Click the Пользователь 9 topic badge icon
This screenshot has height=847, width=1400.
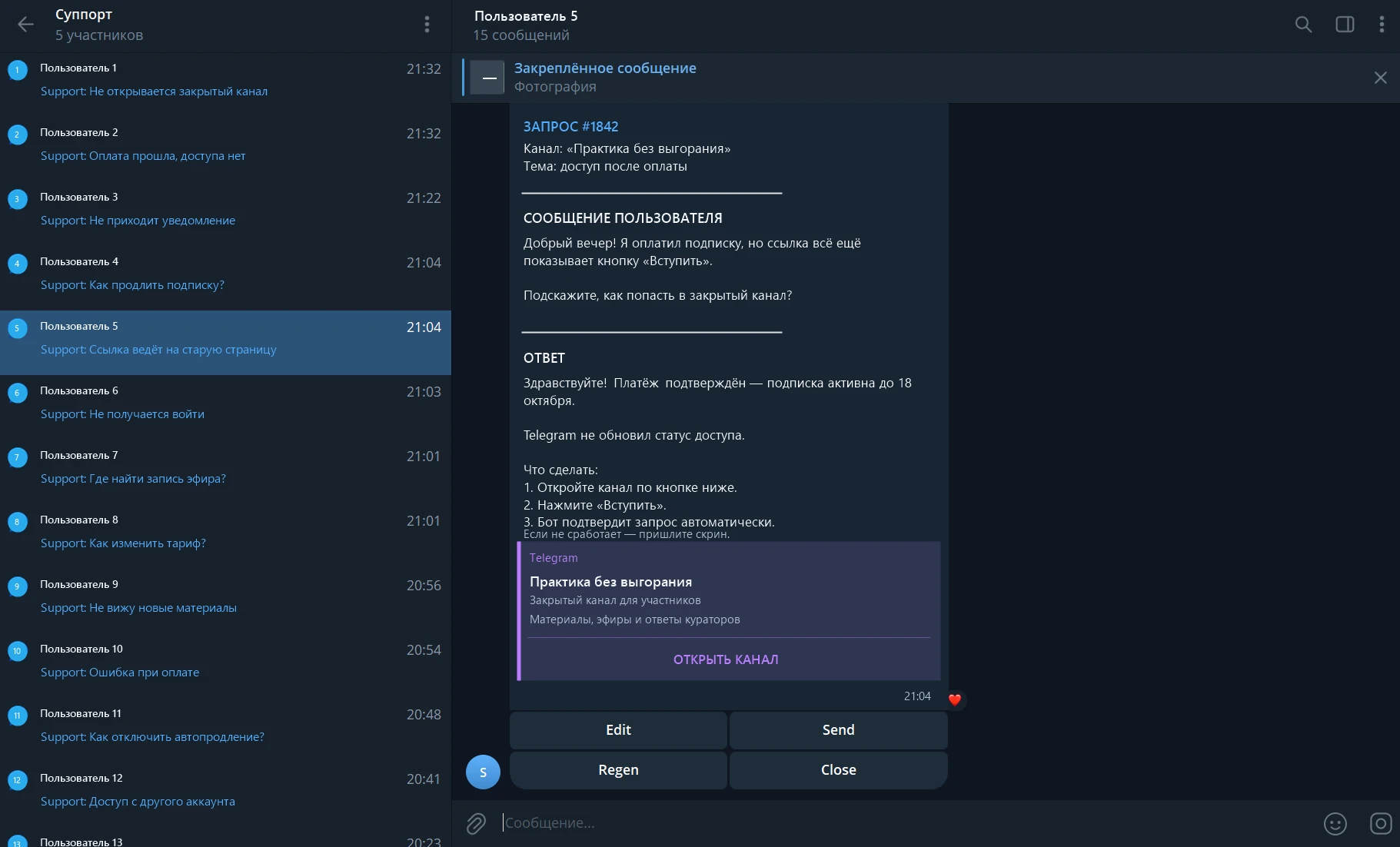[17, 586]
